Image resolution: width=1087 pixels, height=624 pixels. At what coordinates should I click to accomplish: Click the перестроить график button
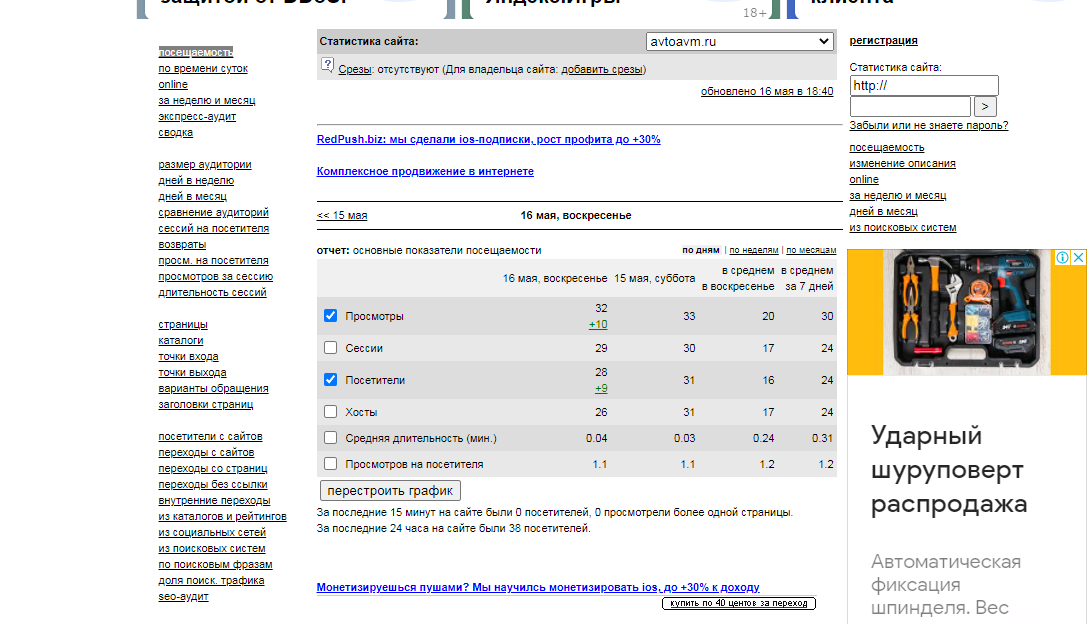(390, 490)
